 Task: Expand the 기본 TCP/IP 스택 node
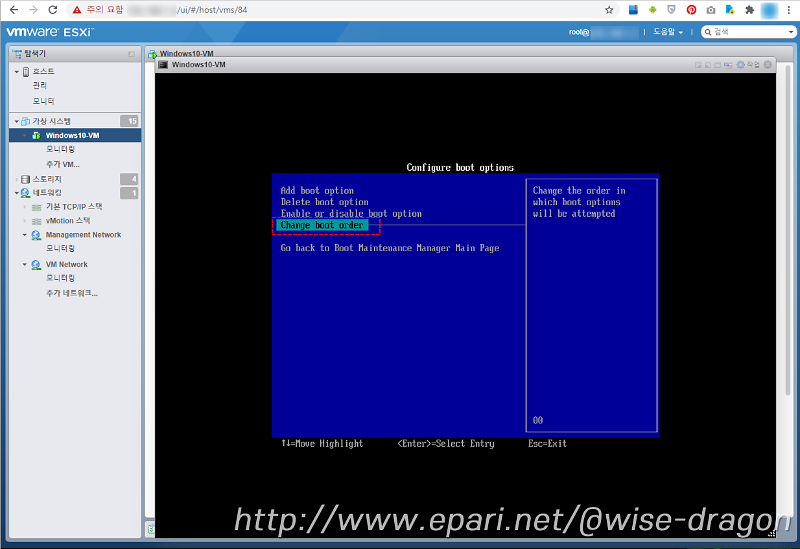pos(24,207)
